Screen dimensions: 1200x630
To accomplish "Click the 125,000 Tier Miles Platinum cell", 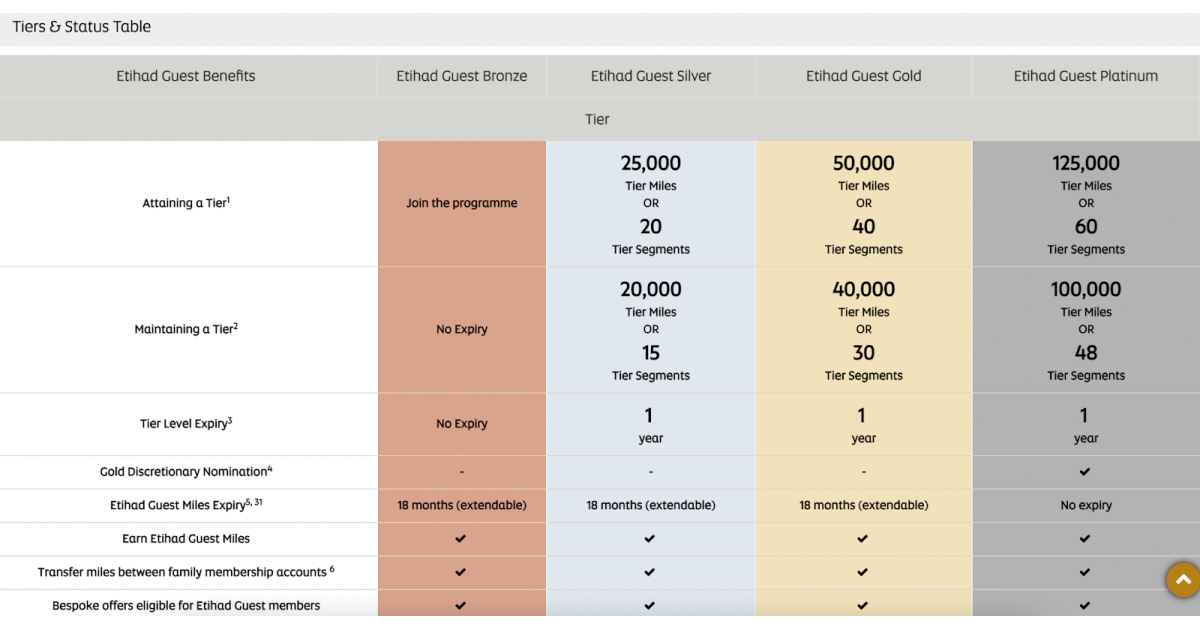I will [1085, 164].
